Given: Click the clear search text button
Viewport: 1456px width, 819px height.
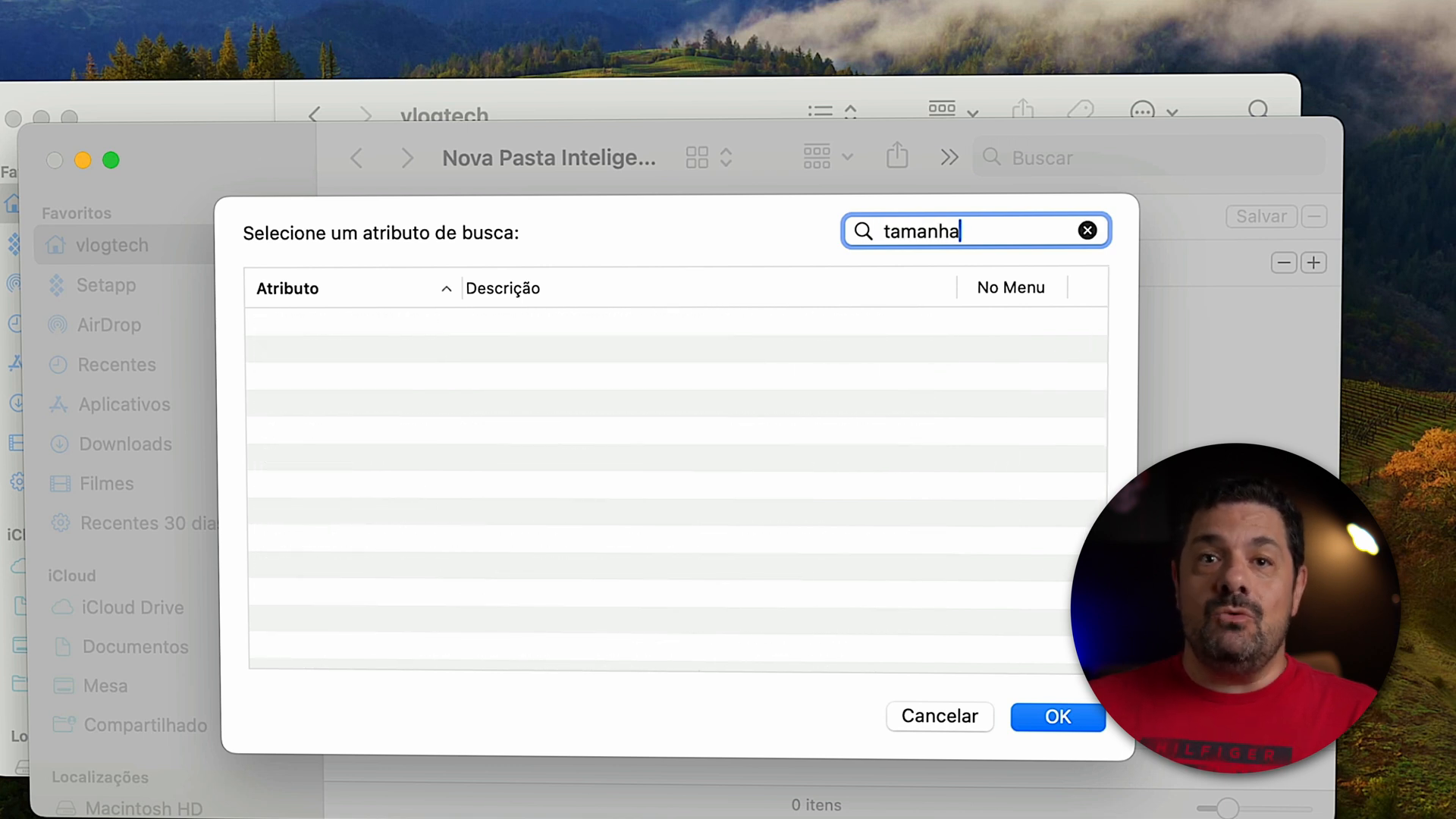Looking at the screenshot, I should (x=1087, y=231).
